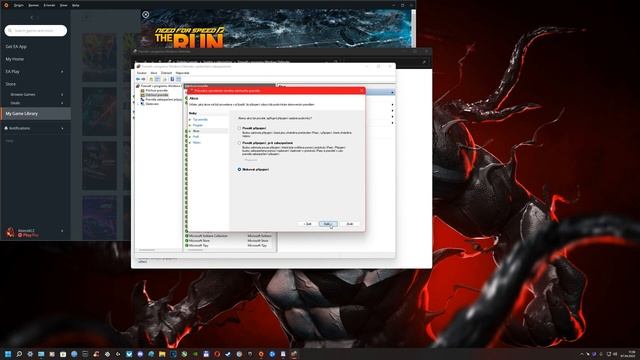This screenshot has height=360, width=640.
Task: Open the Help menu in Origin menubar
Action: pyautogui.click(x=76, y=5)
